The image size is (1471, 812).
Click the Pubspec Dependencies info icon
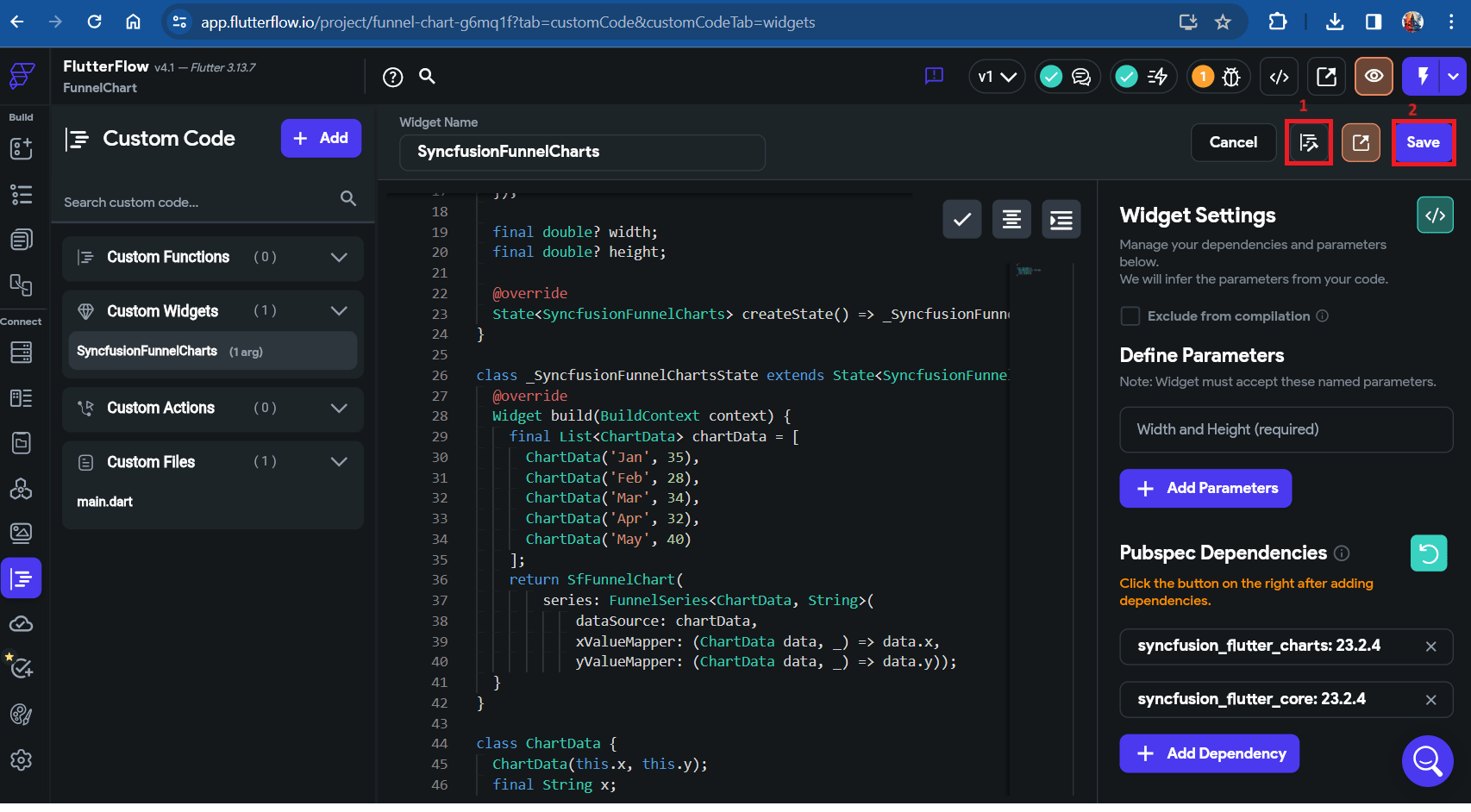(1342, 553)
